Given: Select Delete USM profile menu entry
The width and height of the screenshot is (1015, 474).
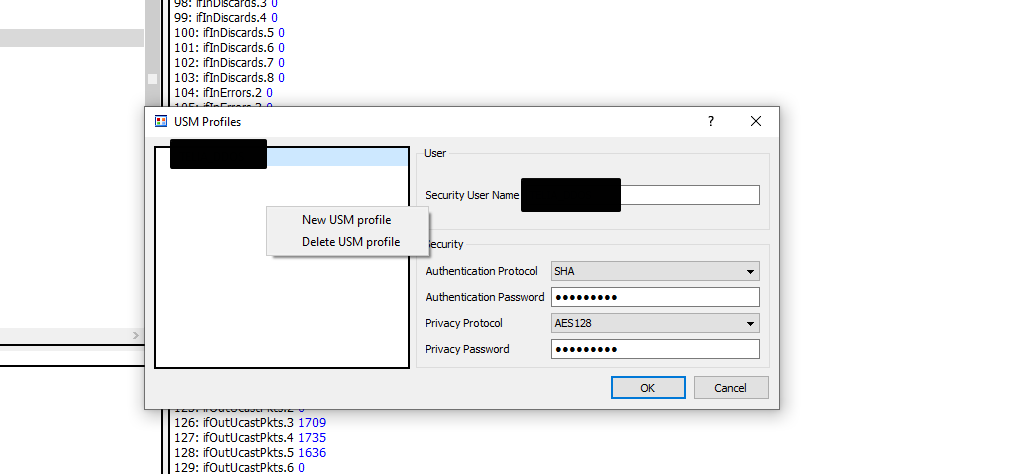Looking at the screenshot, I should 350,242.
